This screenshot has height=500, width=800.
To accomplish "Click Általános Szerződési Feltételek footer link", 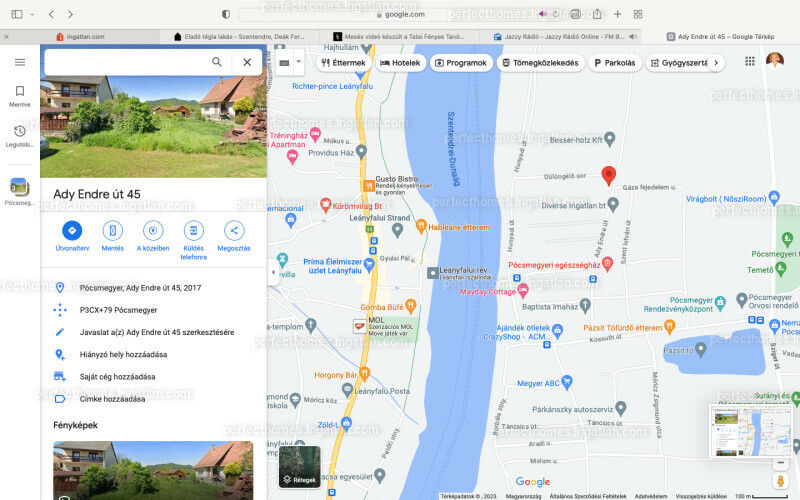I will pos(588,496).
